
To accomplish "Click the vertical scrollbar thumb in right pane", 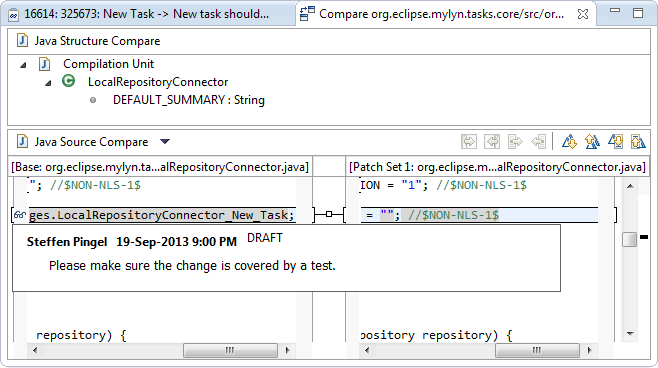I will point(629,240).
